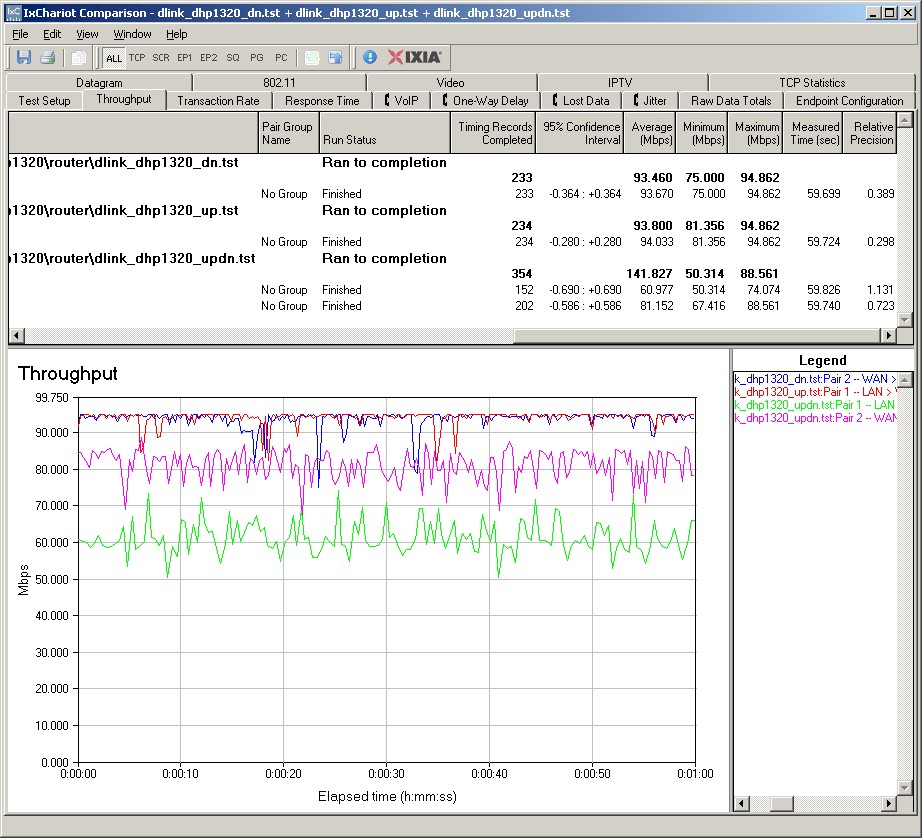Switch to the Datagram tab
Viewport: 922px width, 838px height.
pos(99,82)
